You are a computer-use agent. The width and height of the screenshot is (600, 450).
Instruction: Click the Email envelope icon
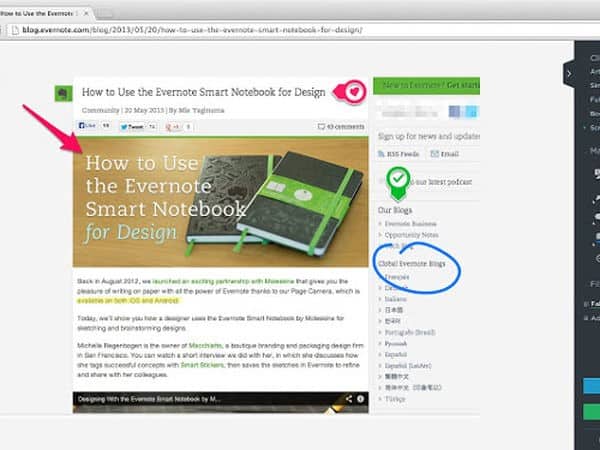click(x=434, y=154)
